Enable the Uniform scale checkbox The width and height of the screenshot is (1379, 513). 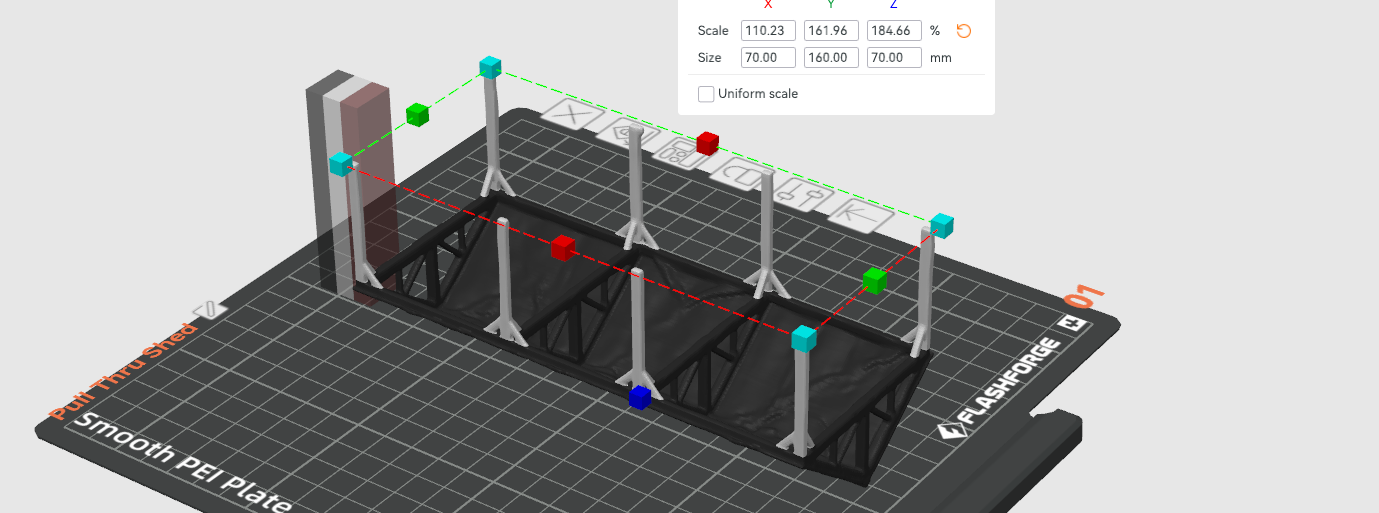tap(706, 94)
